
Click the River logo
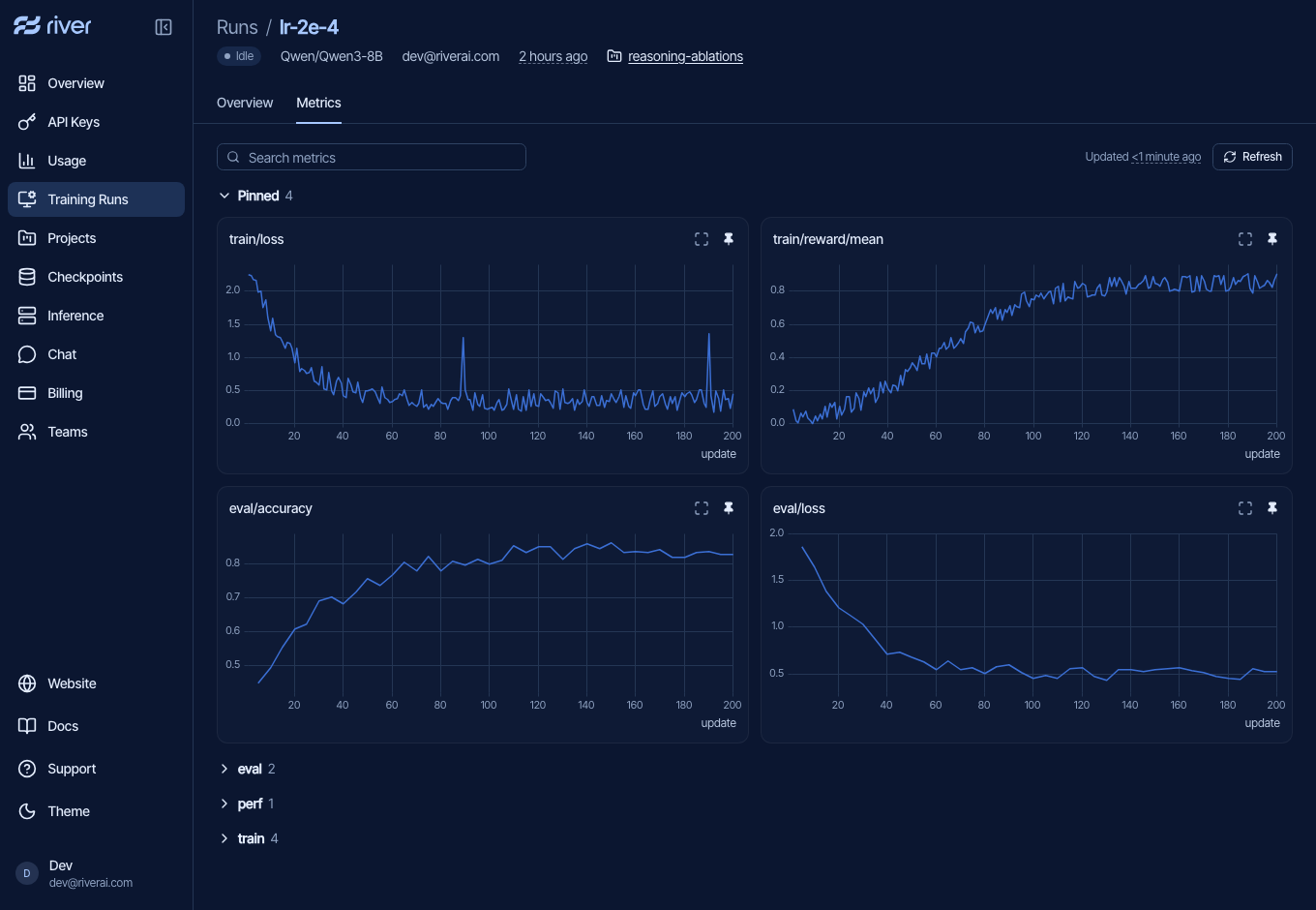click(x=53, y=26)
